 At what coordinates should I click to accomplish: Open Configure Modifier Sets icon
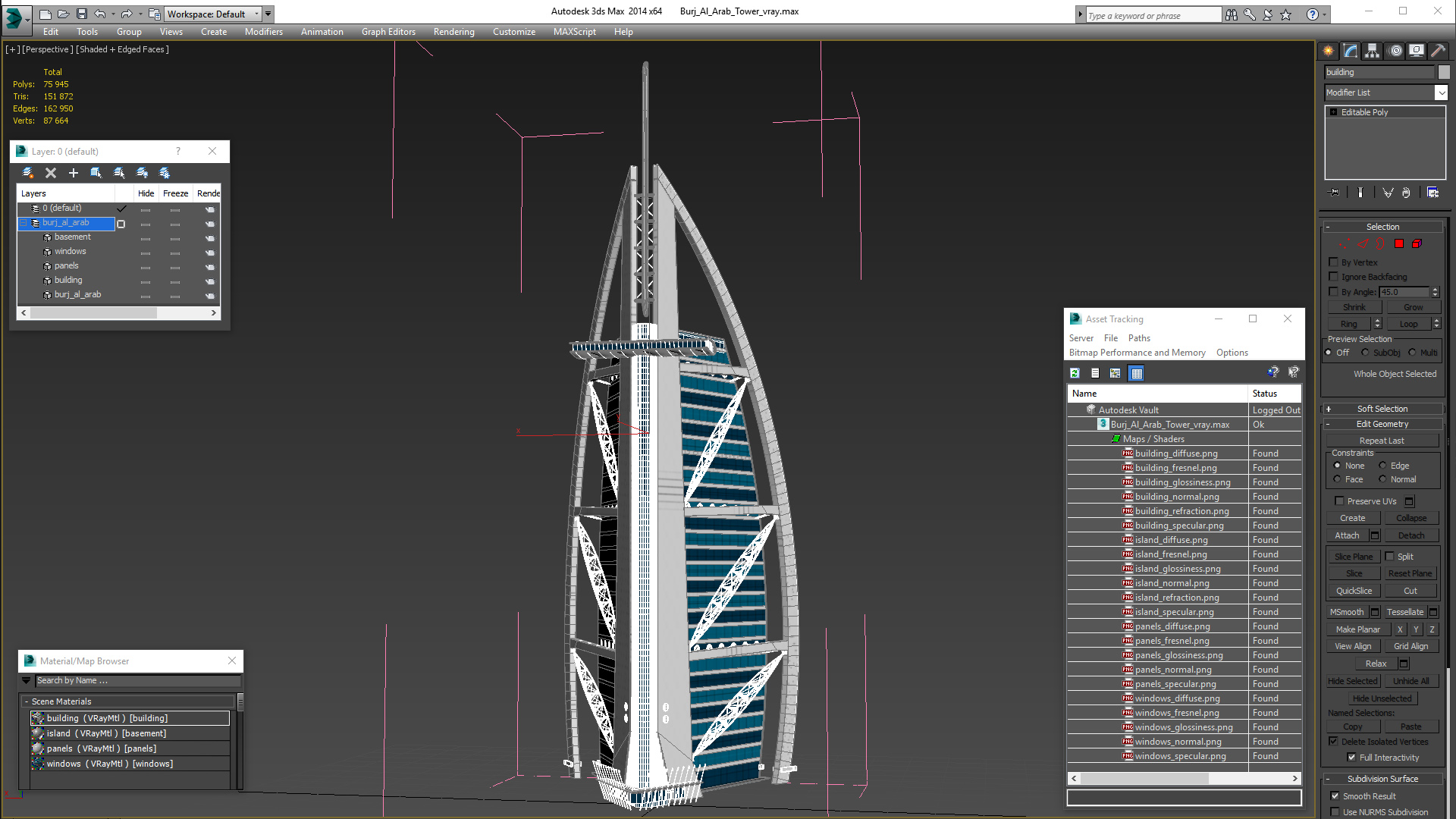pos(1432,193)
